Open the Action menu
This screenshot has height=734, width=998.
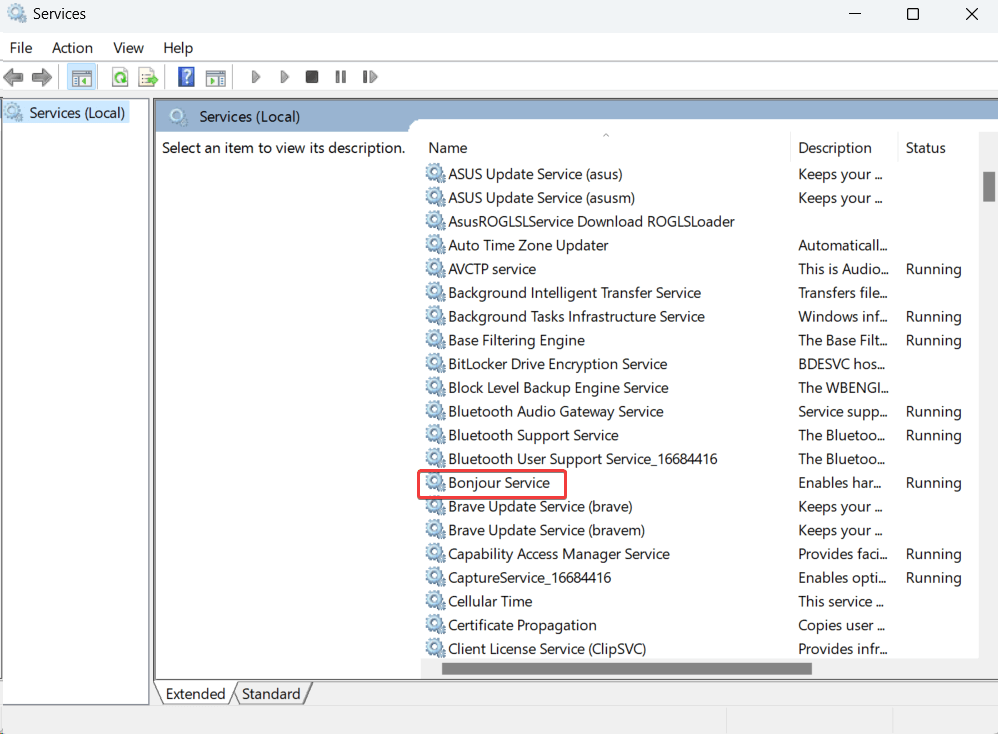72,48
